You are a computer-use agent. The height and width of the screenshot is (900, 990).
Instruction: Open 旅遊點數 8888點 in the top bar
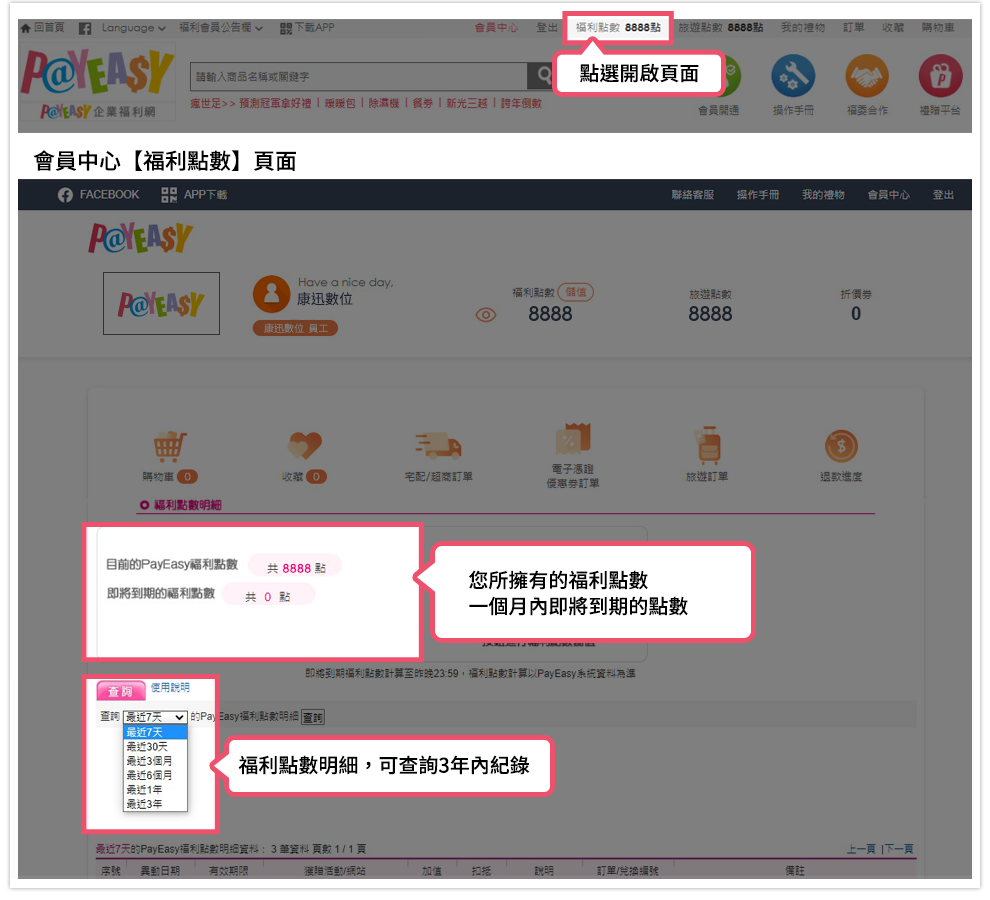720,28
